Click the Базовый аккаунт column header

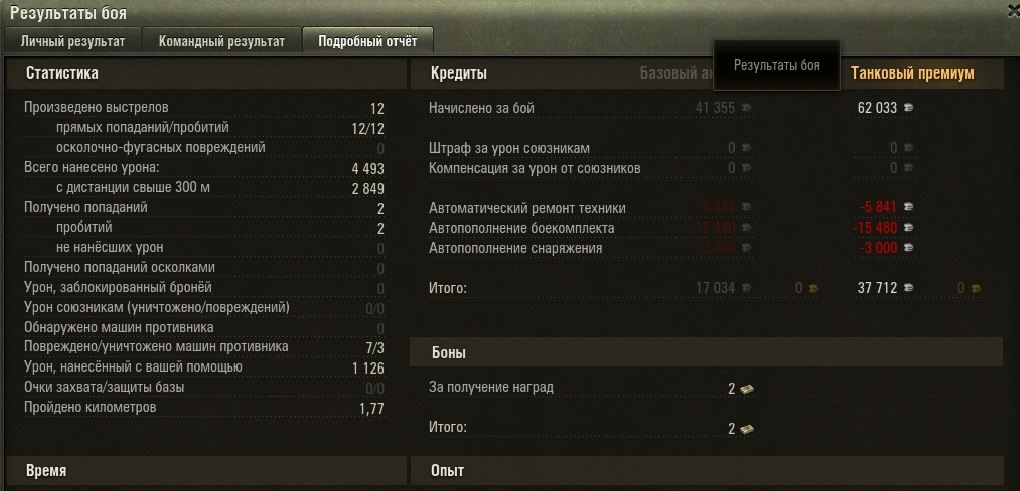pos(677,73)
